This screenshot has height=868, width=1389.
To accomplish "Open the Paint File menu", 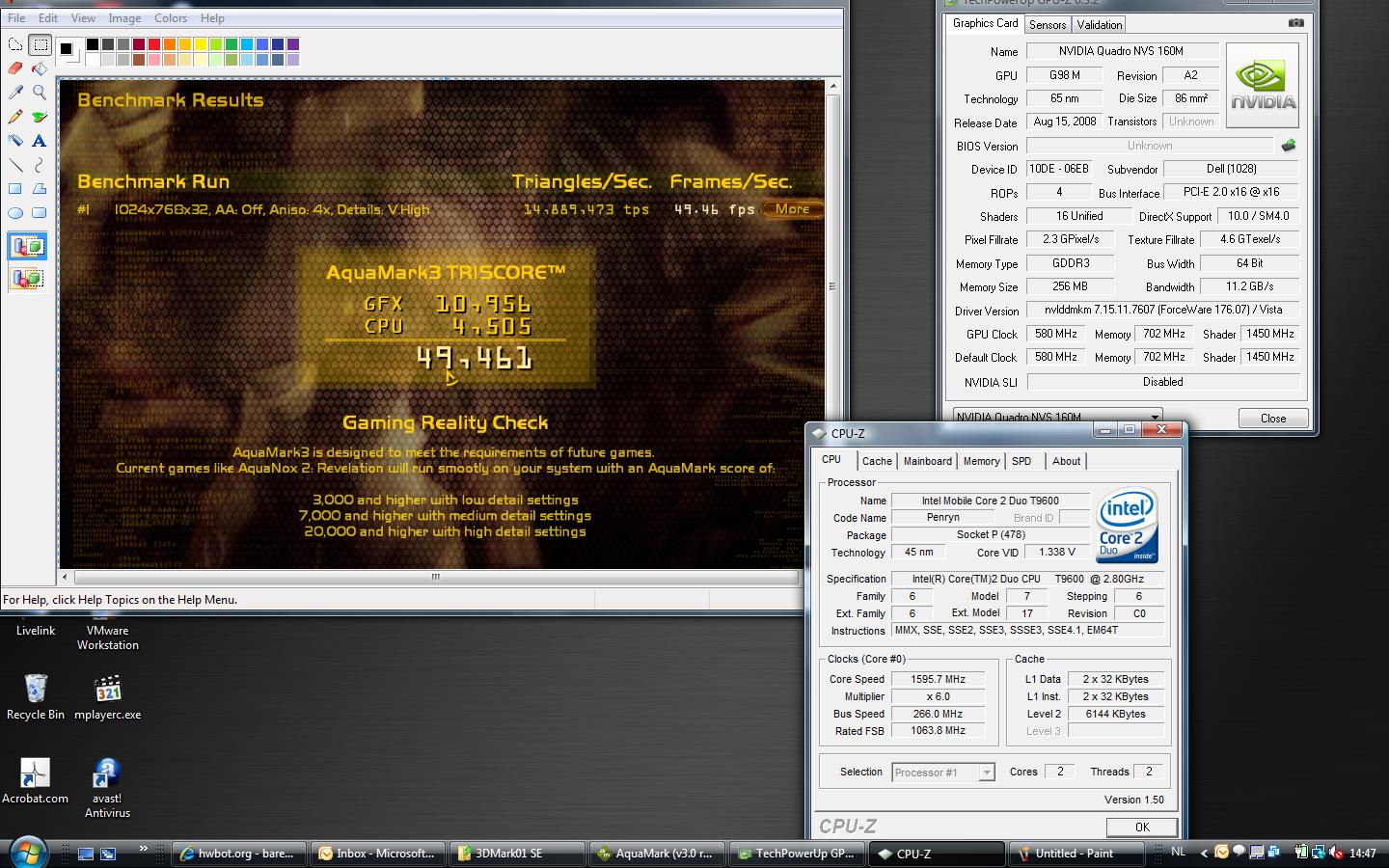I will pos(16,17).
